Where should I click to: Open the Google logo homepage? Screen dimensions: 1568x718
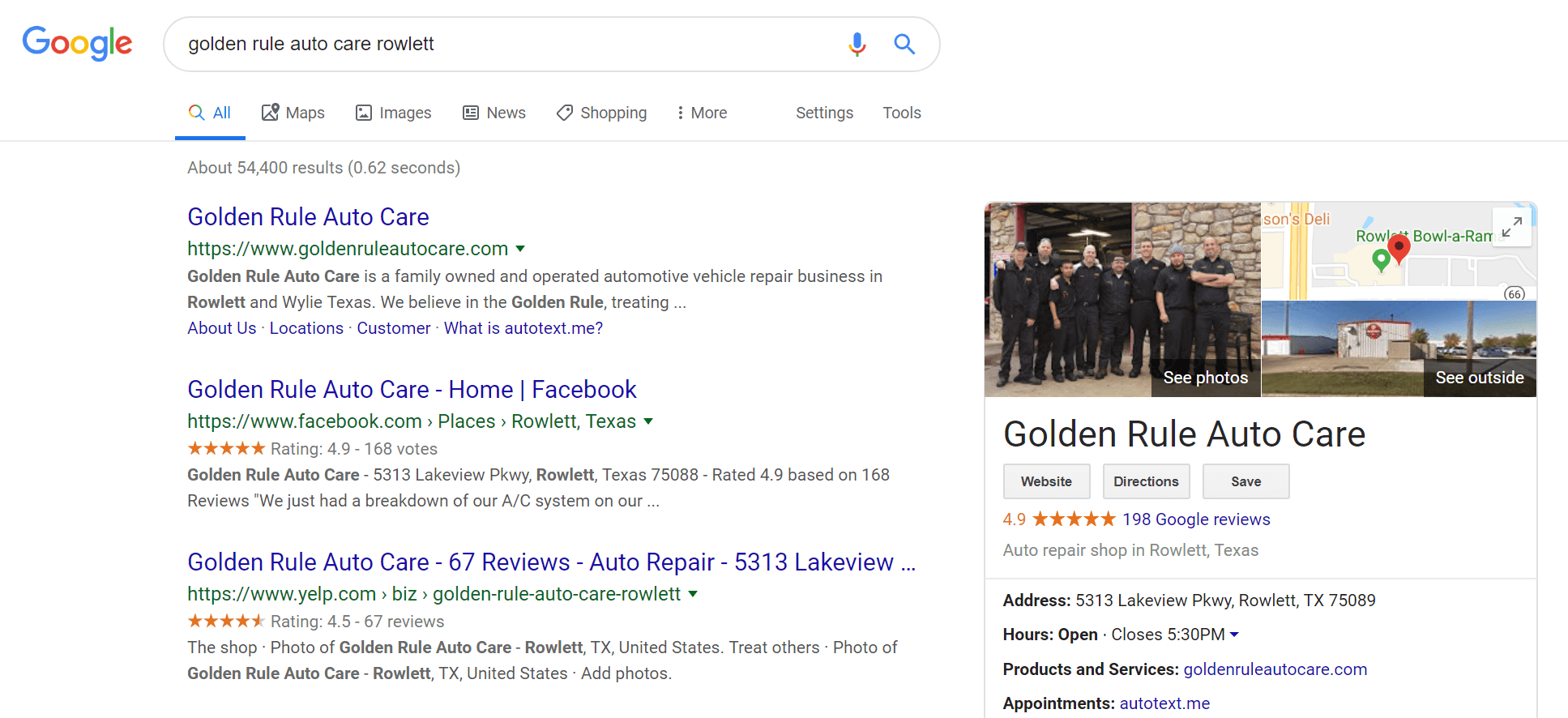click(77, 44)
